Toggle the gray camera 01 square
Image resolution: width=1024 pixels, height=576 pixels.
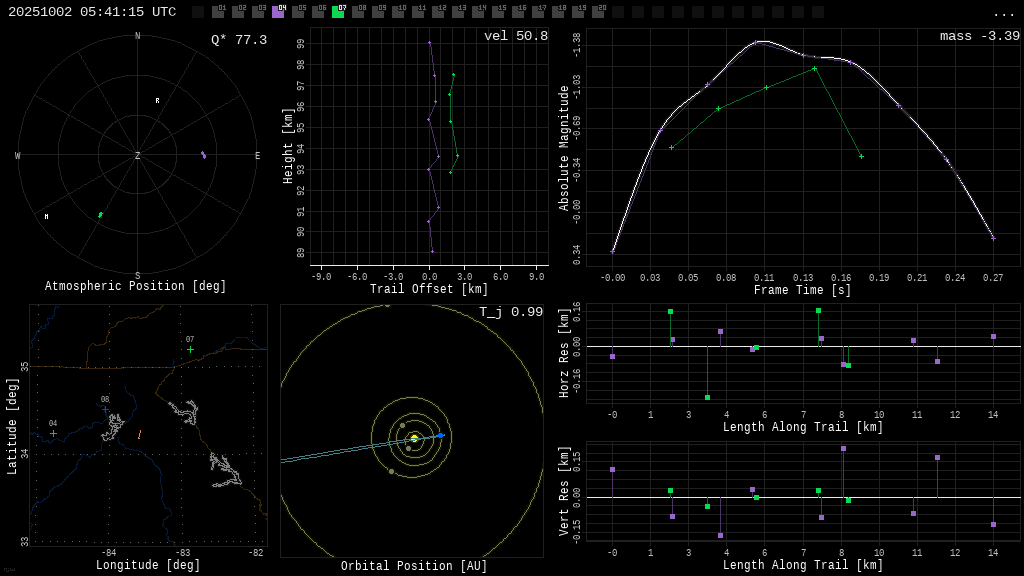(x=218, y=12)
